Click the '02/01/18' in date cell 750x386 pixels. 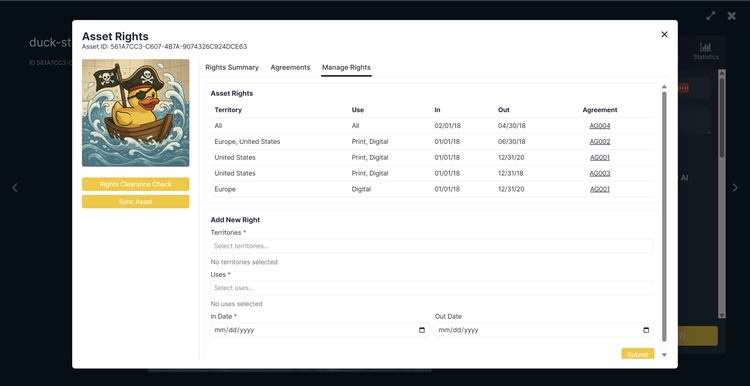447,126
